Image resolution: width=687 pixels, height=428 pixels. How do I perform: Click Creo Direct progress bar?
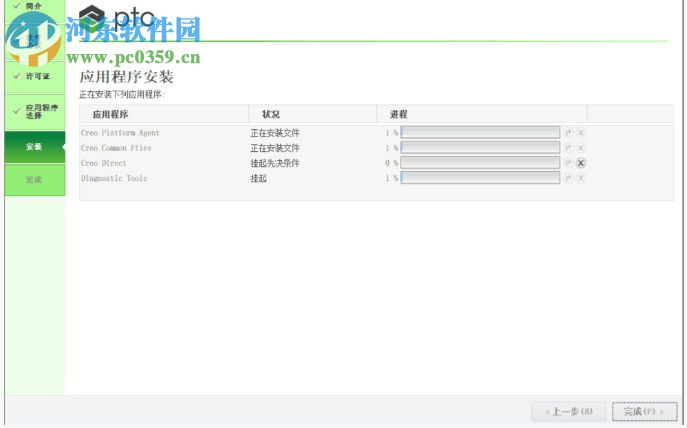pos(480,163)
